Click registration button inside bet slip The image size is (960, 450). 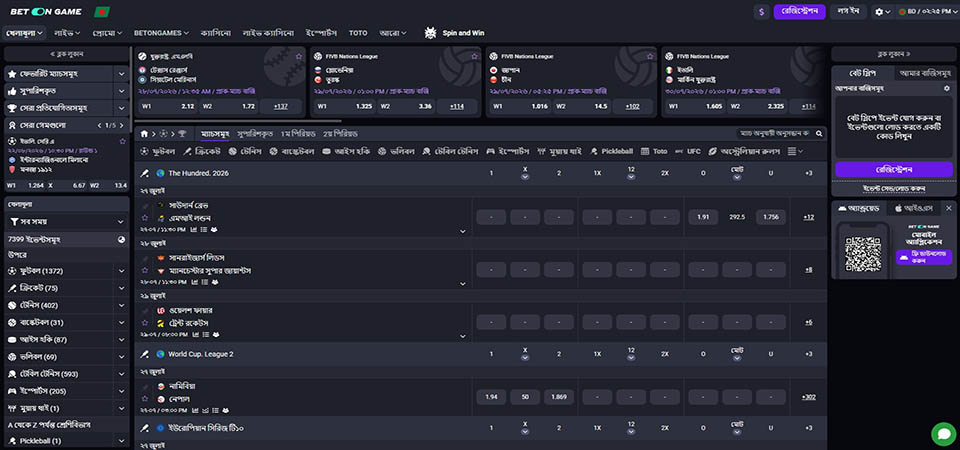pyautogui.click(x=894, y=170)
